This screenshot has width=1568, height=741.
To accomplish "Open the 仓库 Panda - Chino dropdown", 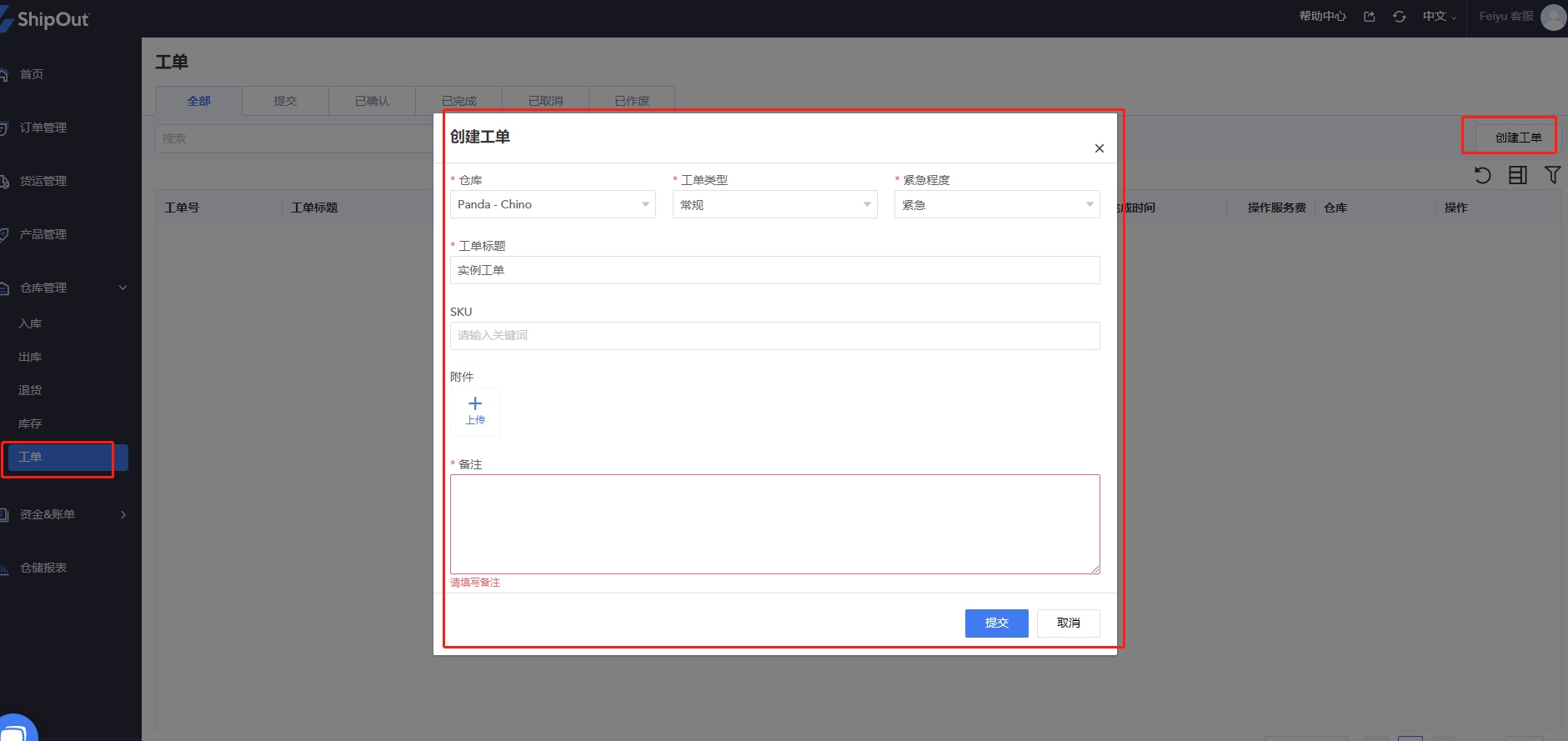I will [552, 204].
